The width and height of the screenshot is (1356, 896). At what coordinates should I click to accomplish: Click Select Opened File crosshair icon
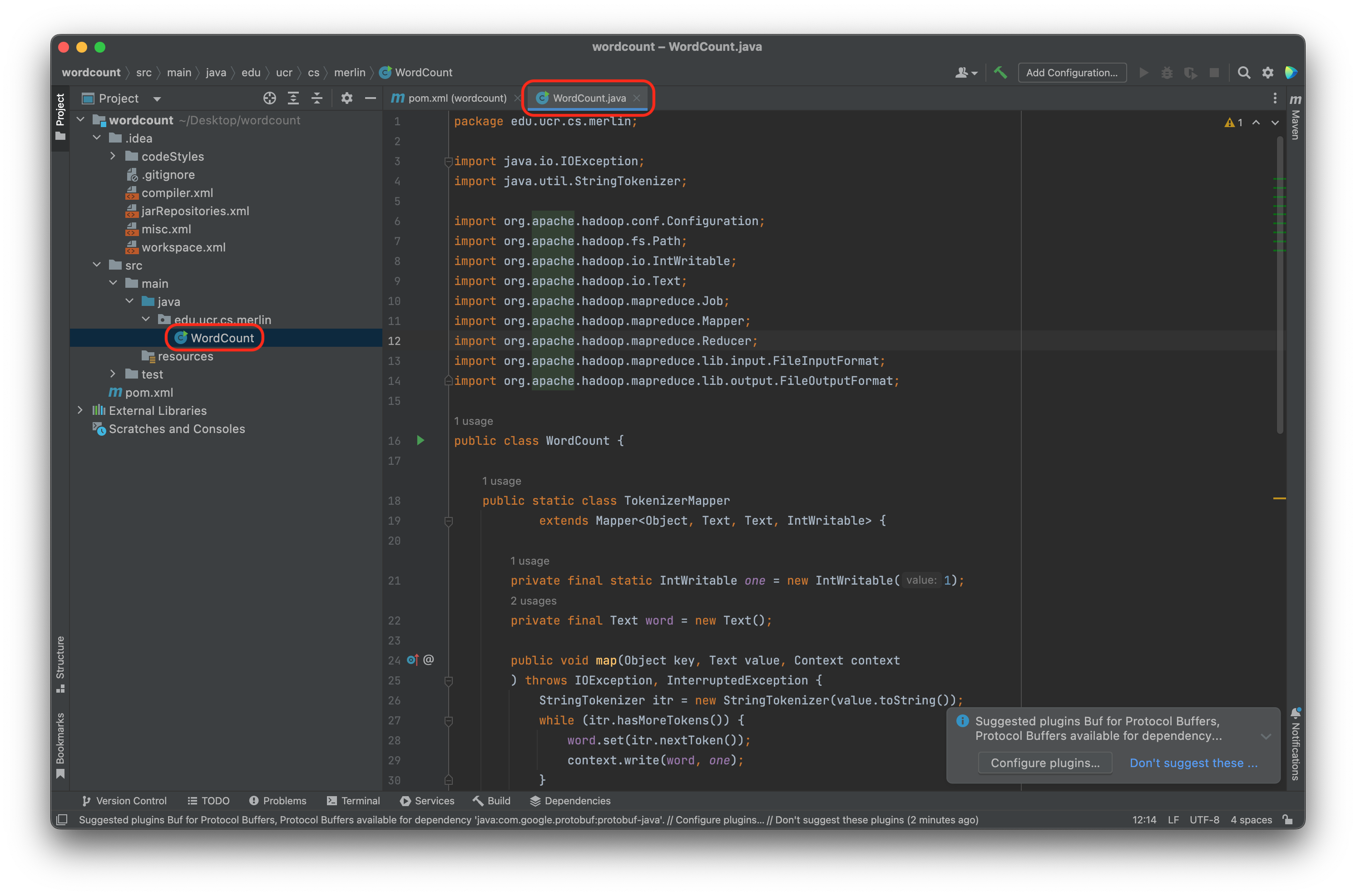click(269, 98)
